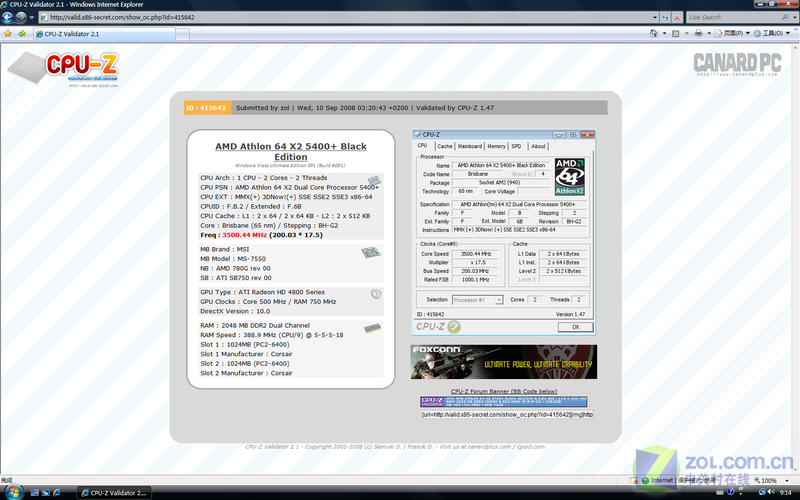
Task: Open the recent pages dropdown beside Forward
Action: click(32, 17)
